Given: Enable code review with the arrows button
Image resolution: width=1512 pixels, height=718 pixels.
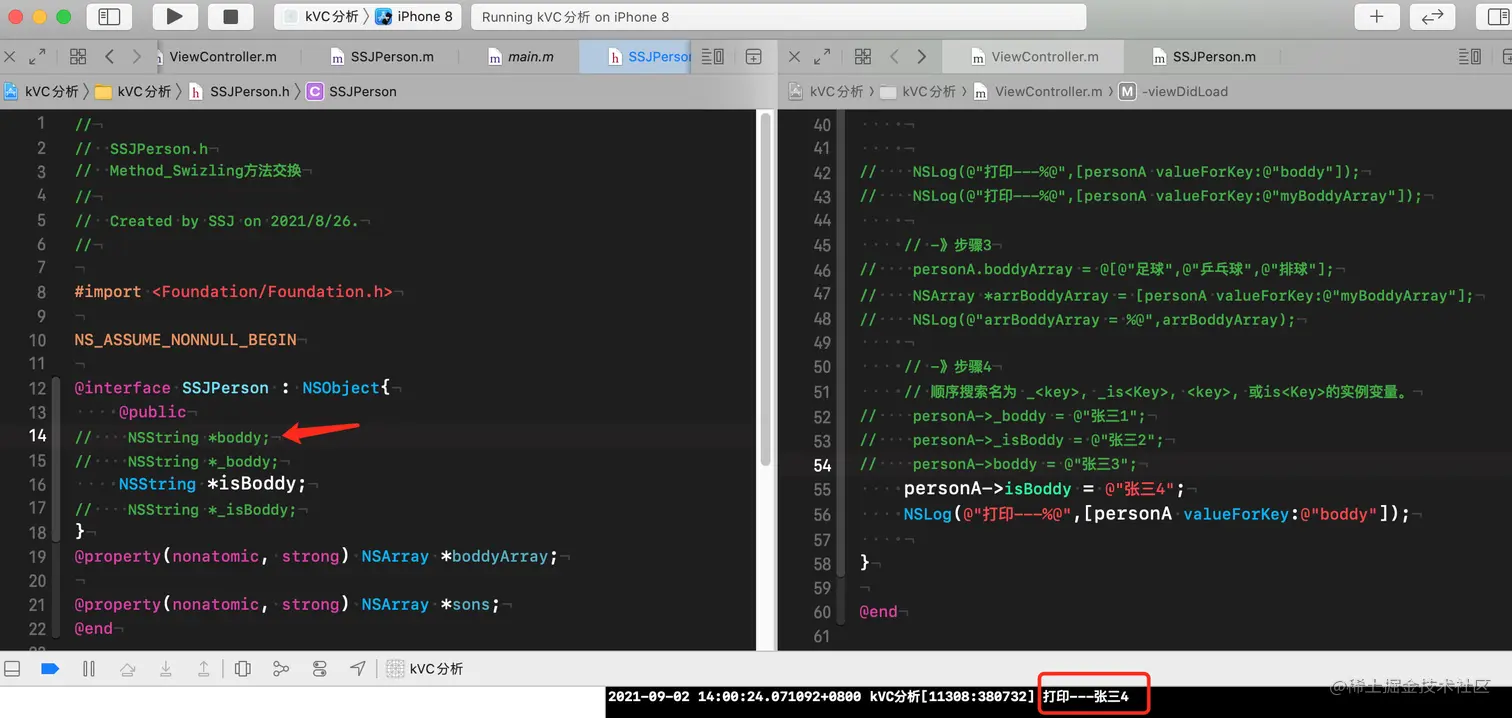Looking at the screenshot, I should pos(1432,16).
